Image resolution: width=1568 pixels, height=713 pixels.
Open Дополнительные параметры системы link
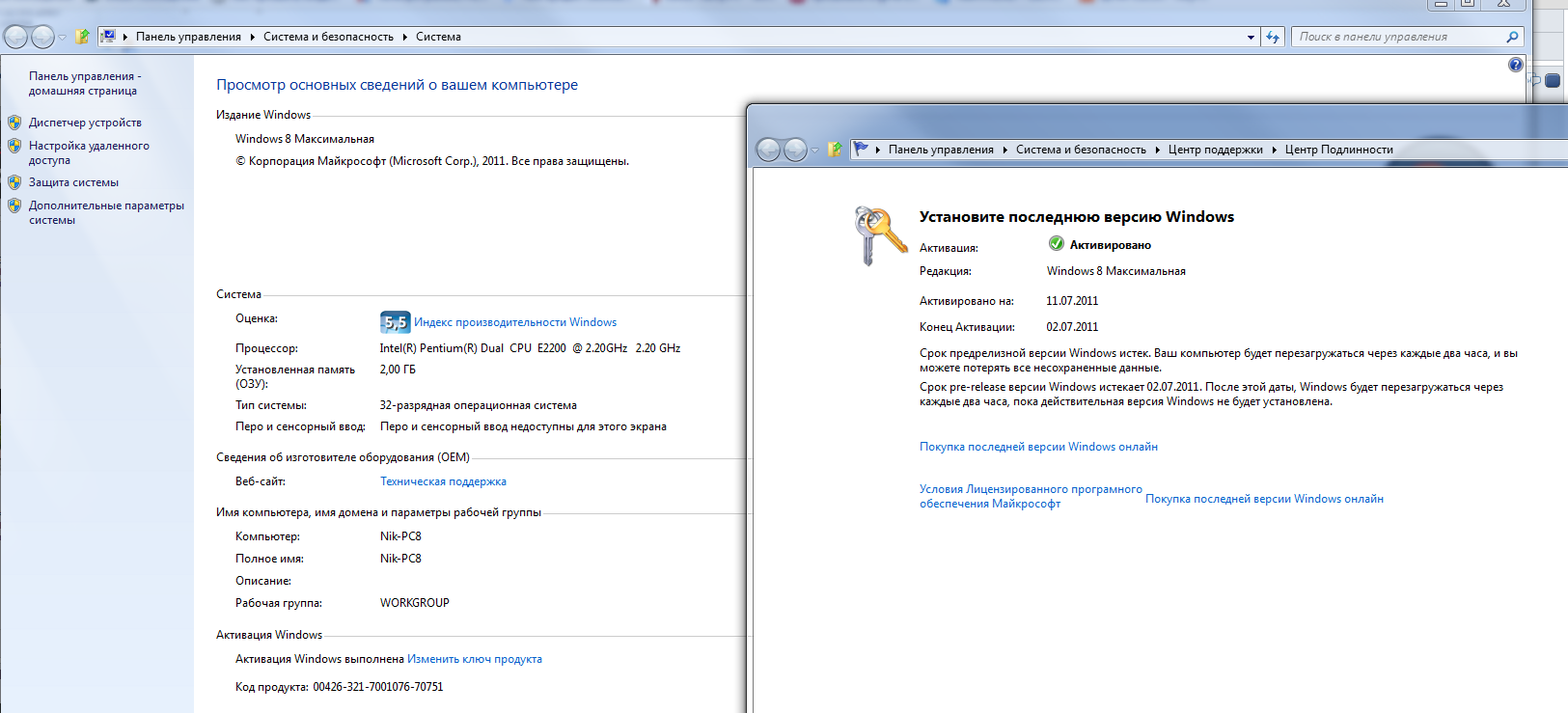[x=106, y=212]
